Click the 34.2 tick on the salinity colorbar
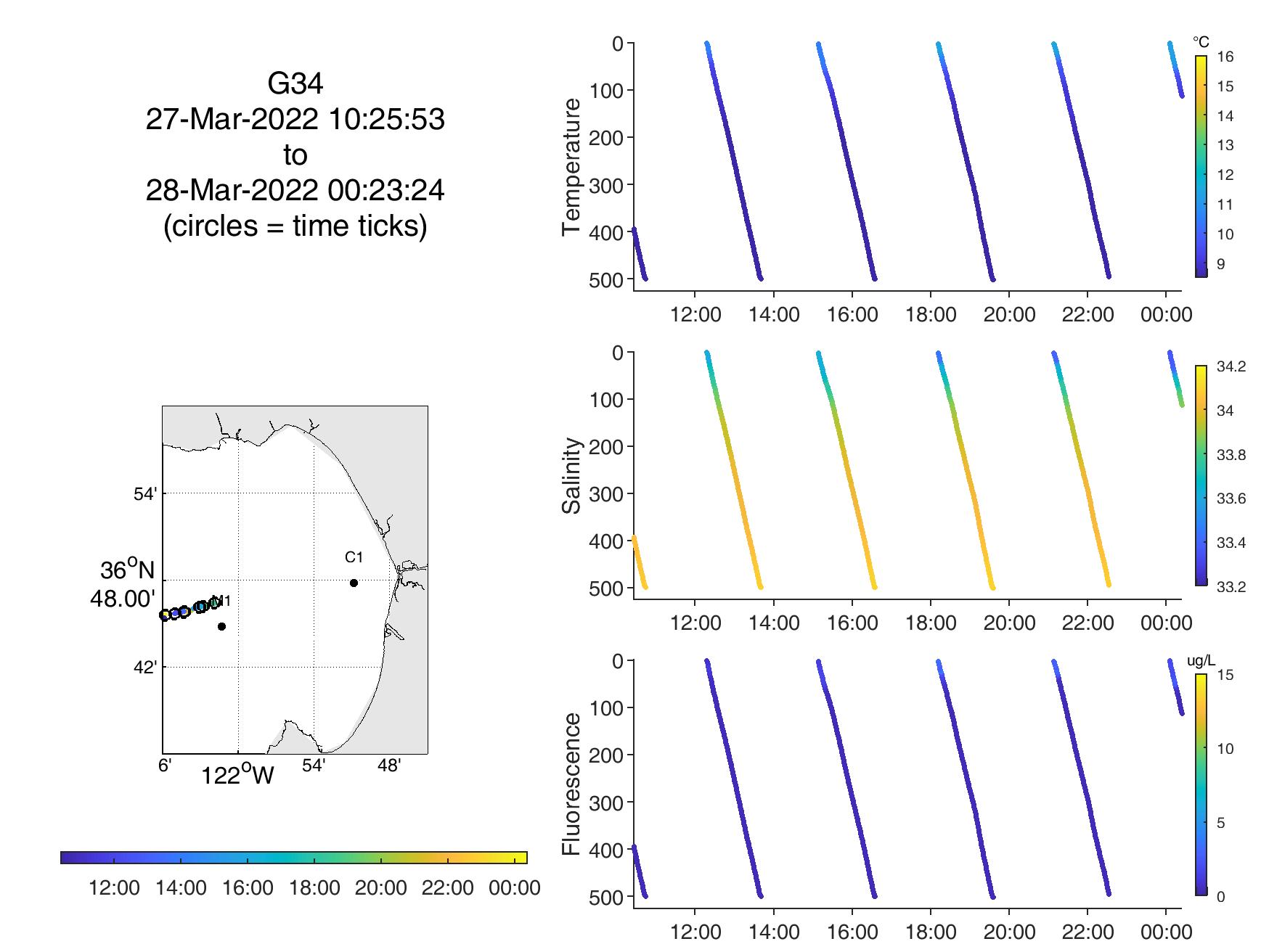 (x=1231, y=366)
